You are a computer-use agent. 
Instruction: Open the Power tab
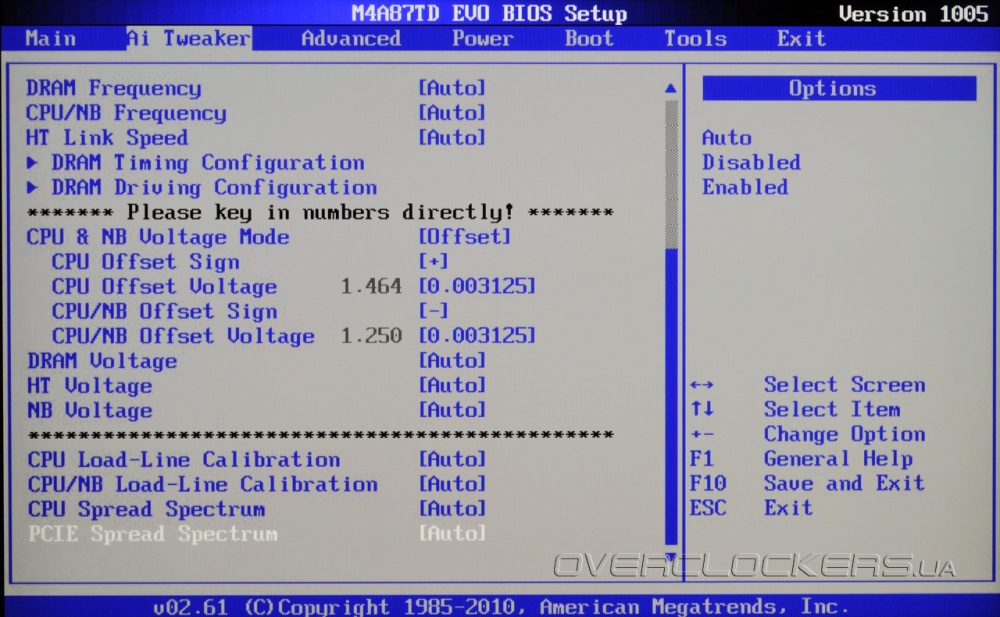483,38
